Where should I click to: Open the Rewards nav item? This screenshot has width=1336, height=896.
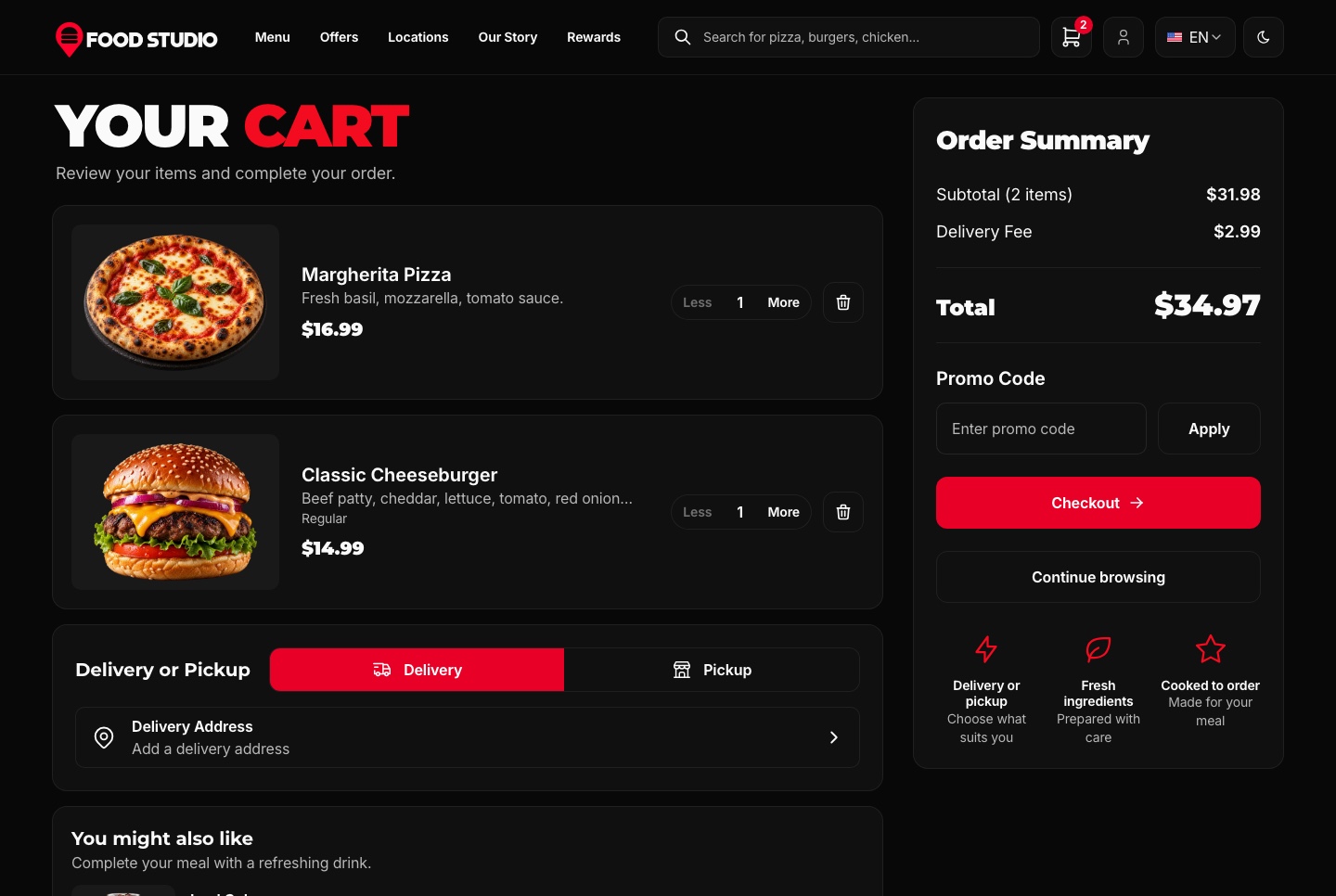pyautogui.click(x=594, y=37)
